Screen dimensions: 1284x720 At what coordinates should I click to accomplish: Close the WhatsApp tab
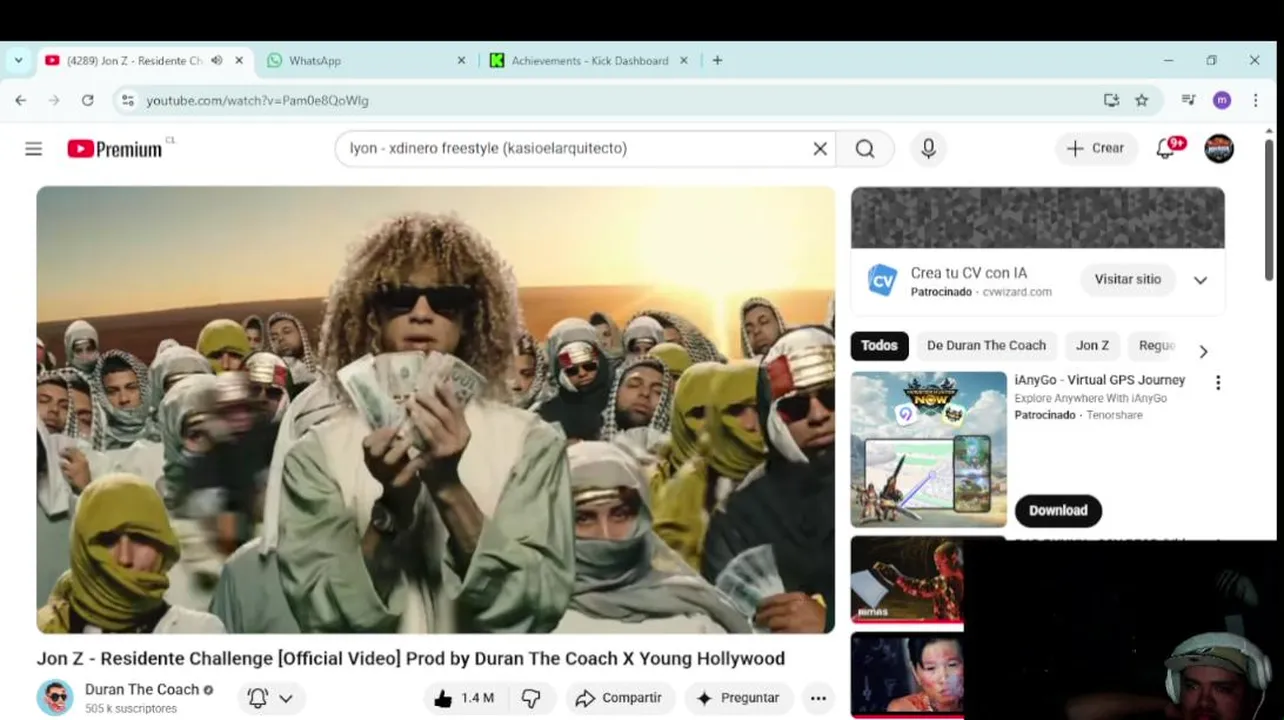[x=461, y=60]
